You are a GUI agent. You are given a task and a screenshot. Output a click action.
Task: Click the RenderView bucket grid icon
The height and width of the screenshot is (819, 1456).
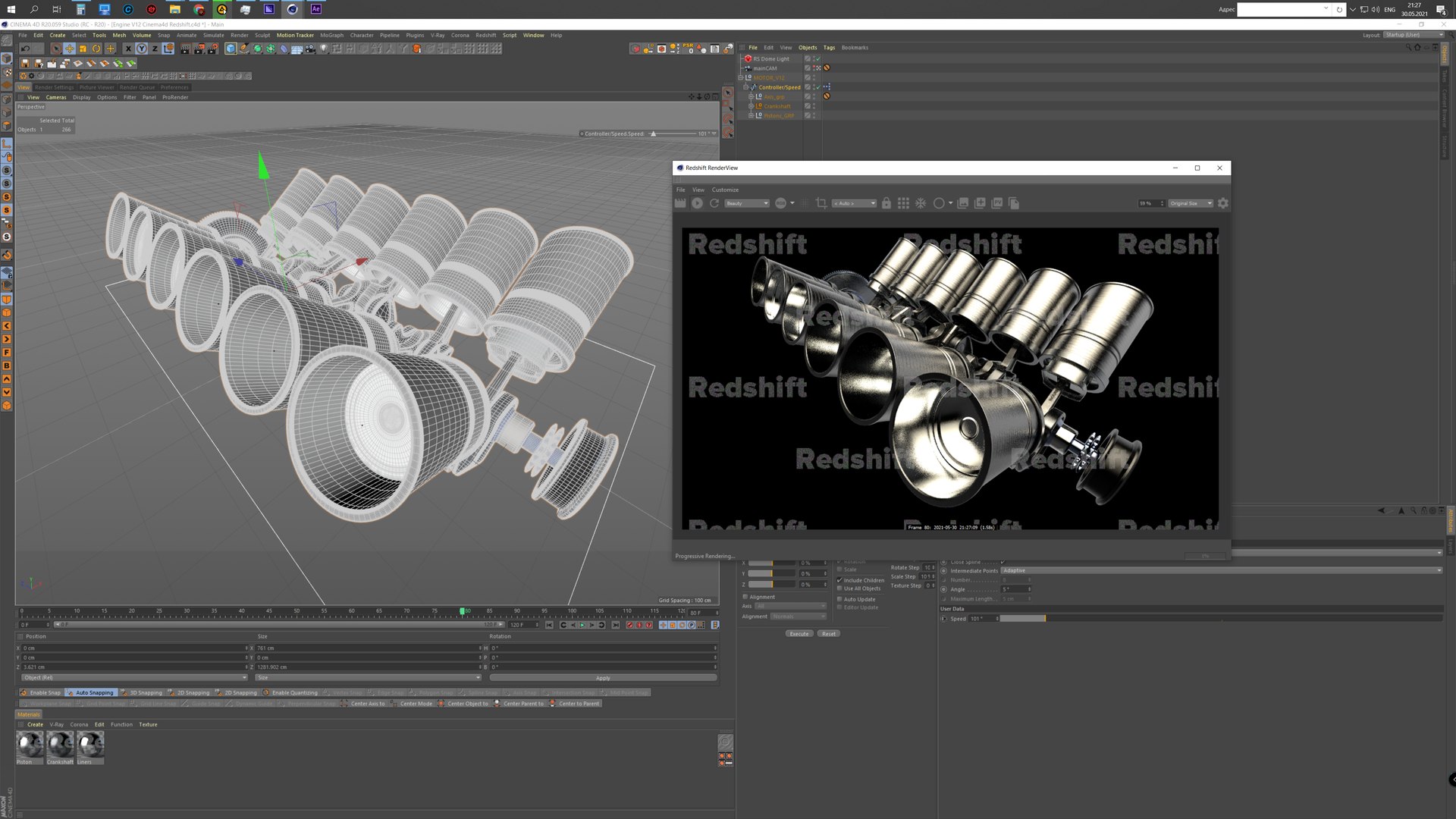click(903, 203)
